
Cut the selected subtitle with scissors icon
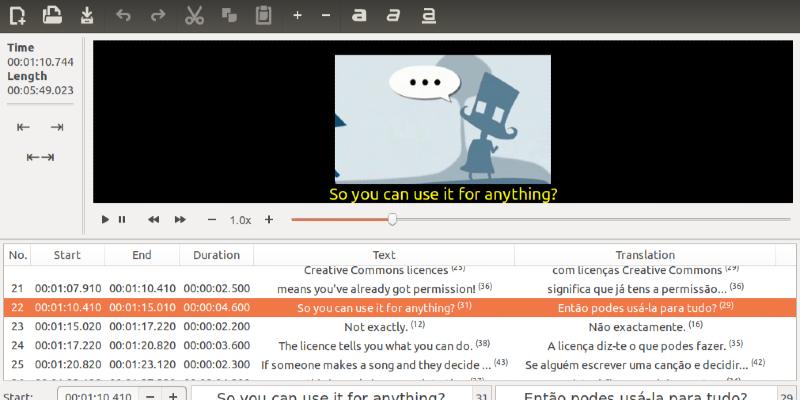coord(194,15)
